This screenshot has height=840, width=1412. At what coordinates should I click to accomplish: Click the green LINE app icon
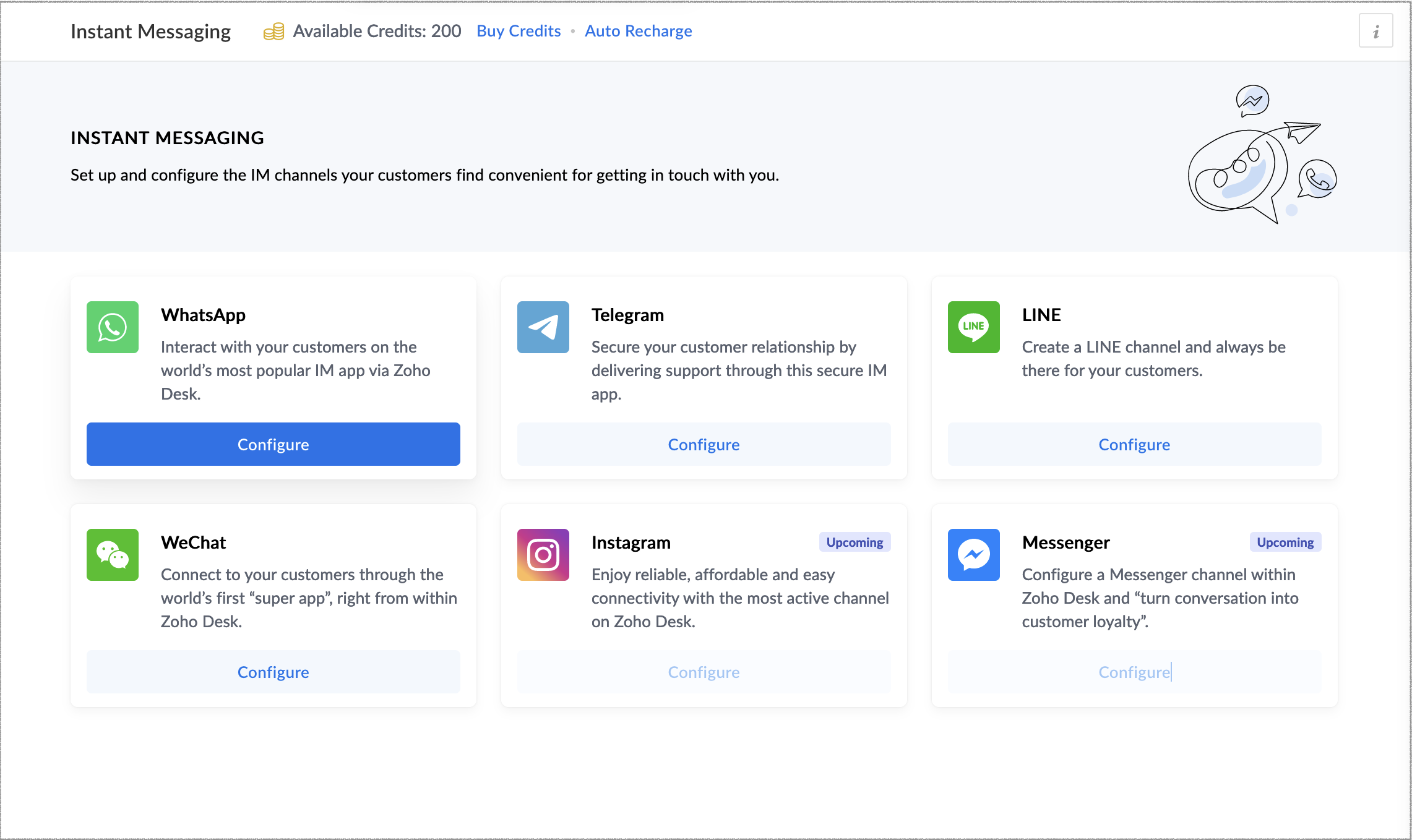tap(974, 327)
